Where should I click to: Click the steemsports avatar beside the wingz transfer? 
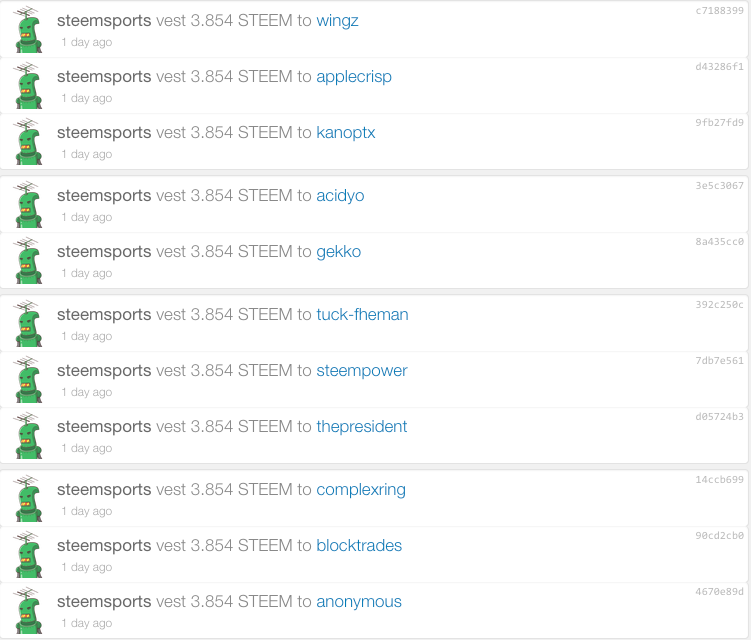click(28, 29)
